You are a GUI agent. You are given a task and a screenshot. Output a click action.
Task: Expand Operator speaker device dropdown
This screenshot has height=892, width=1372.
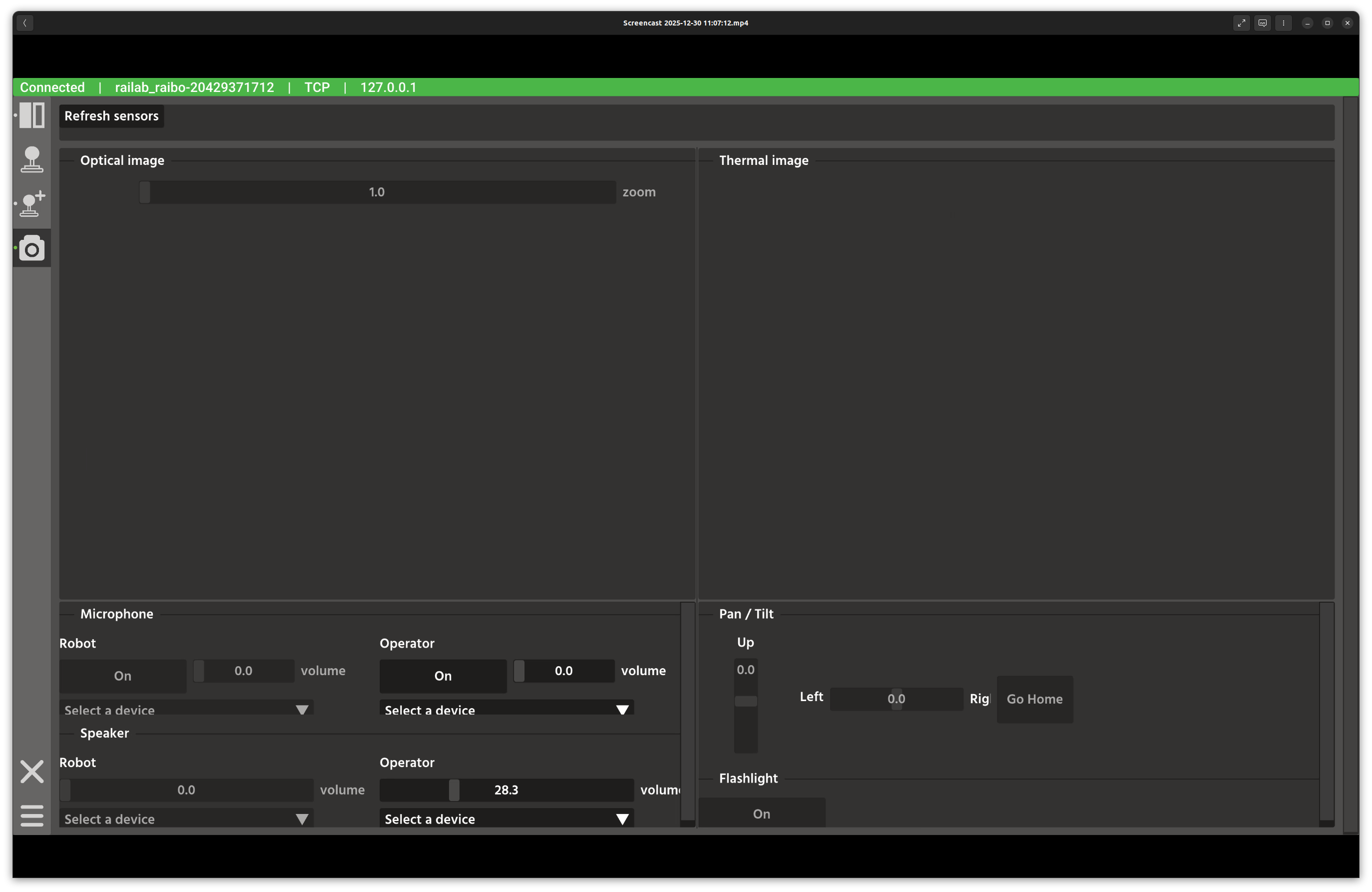tap(506, 818)
